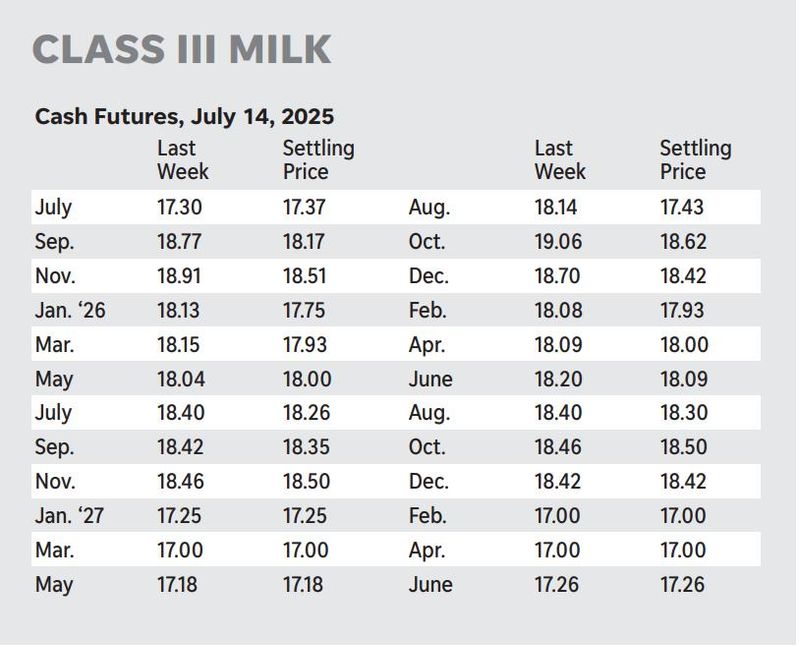Select the May last week value 17.18
This screenshot has width=800, height=647.
[x=177, y=584]
